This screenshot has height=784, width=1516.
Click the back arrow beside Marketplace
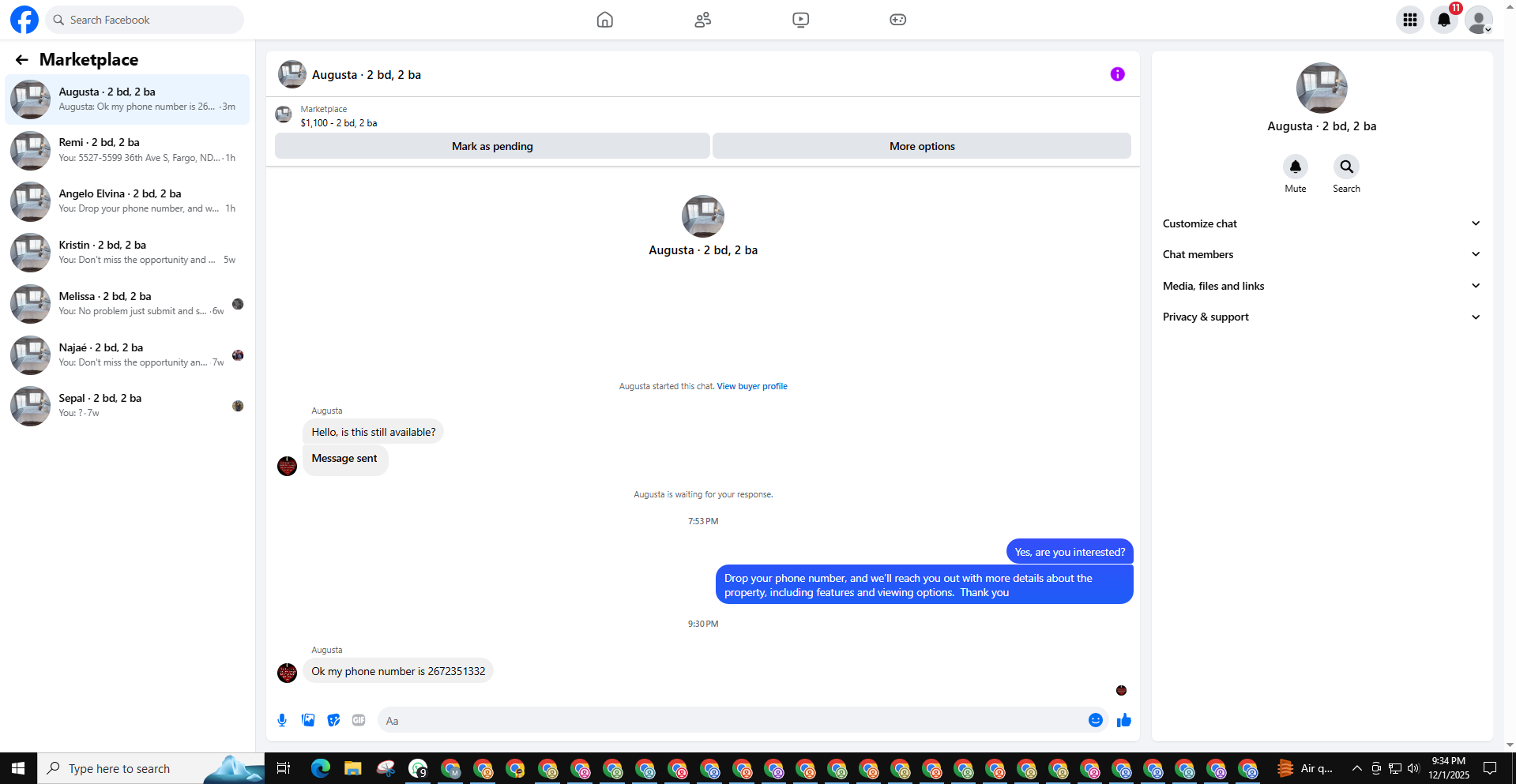pos(22,60)
